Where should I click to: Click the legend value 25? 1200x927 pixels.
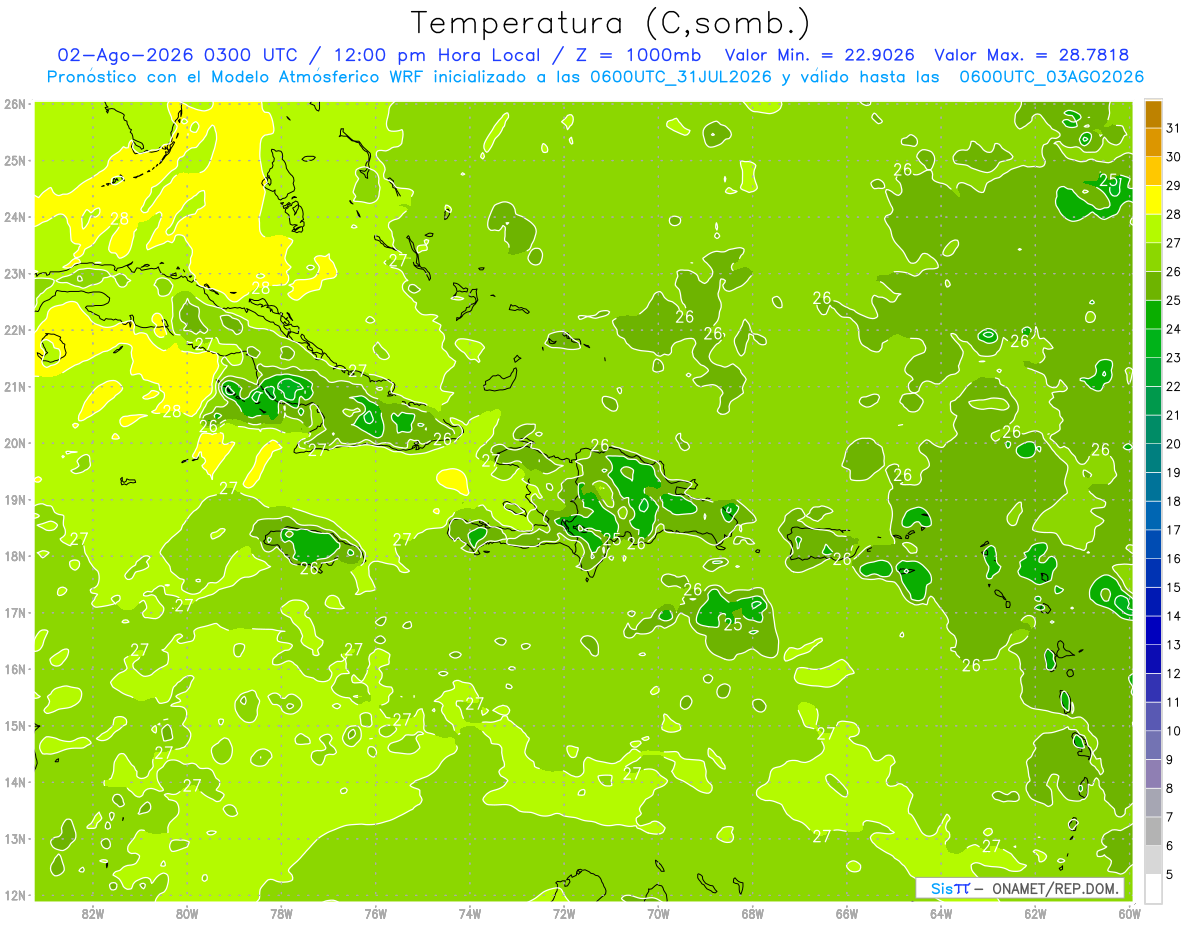[1174, 300]
